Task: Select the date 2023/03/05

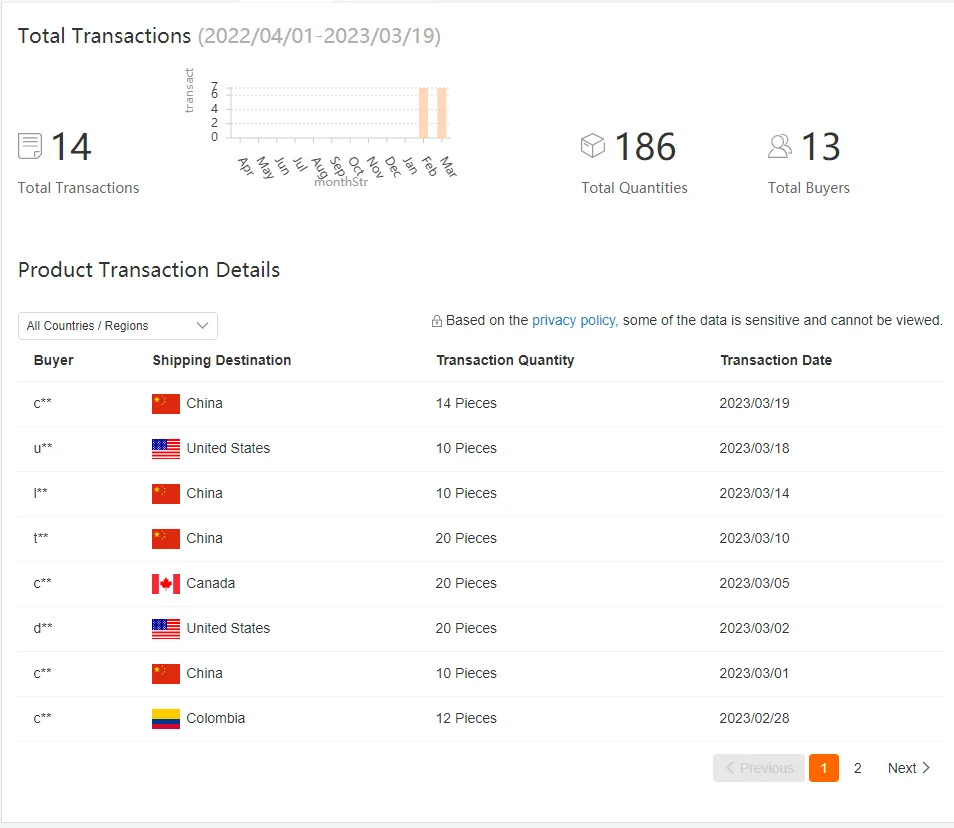Action: (754, 583)
